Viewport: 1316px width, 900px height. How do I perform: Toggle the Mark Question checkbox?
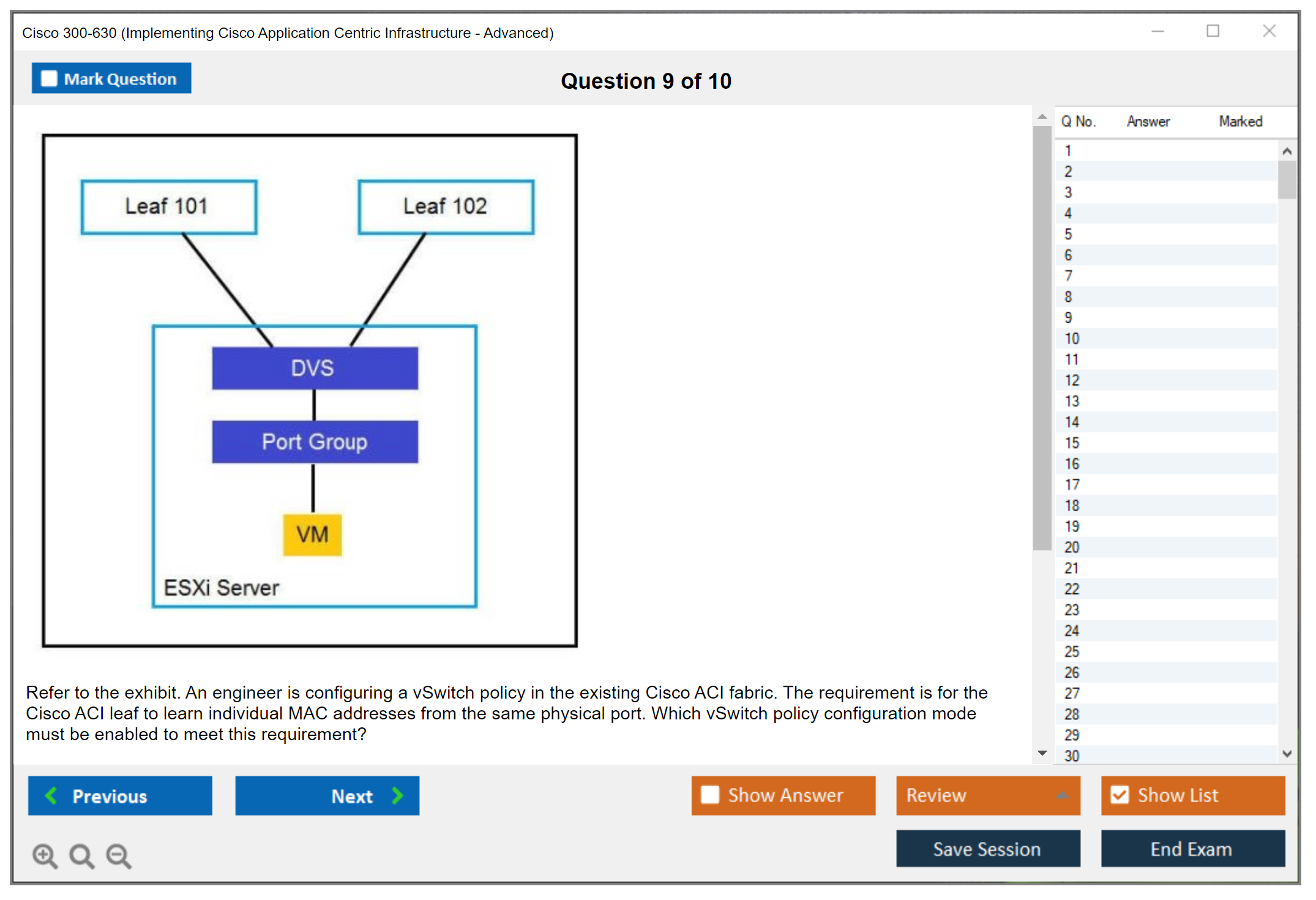pos(49,78)
